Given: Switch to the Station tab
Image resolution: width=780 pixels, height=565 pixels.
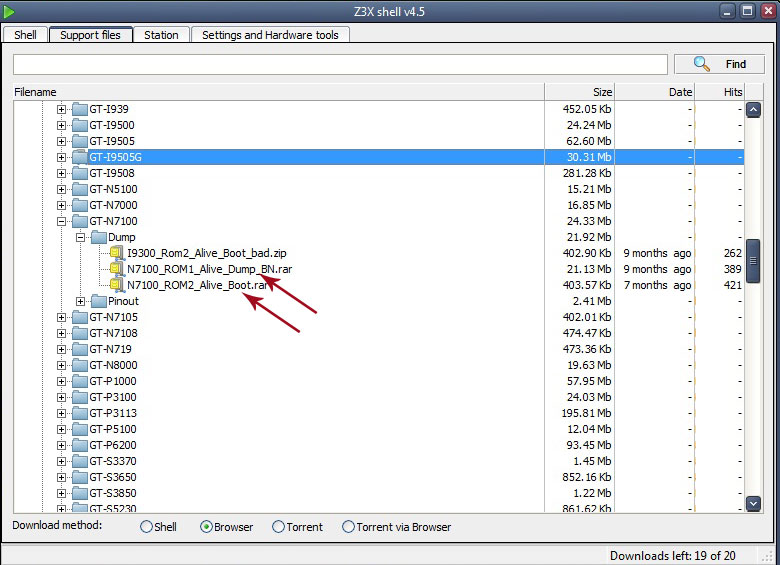Looking at the screenshot, I should point(161,35).
